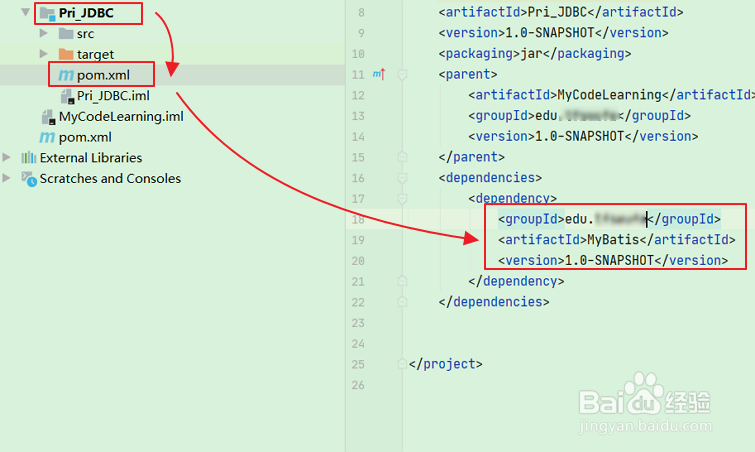The image size is (755, 452).
Task: Select the src folder row
Action: [x=85, y=34]
